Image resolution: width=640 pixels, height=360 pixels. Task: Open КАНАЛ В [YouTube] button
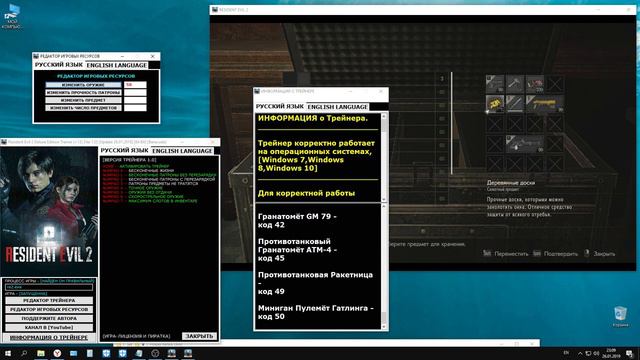(x=49, y=327)
